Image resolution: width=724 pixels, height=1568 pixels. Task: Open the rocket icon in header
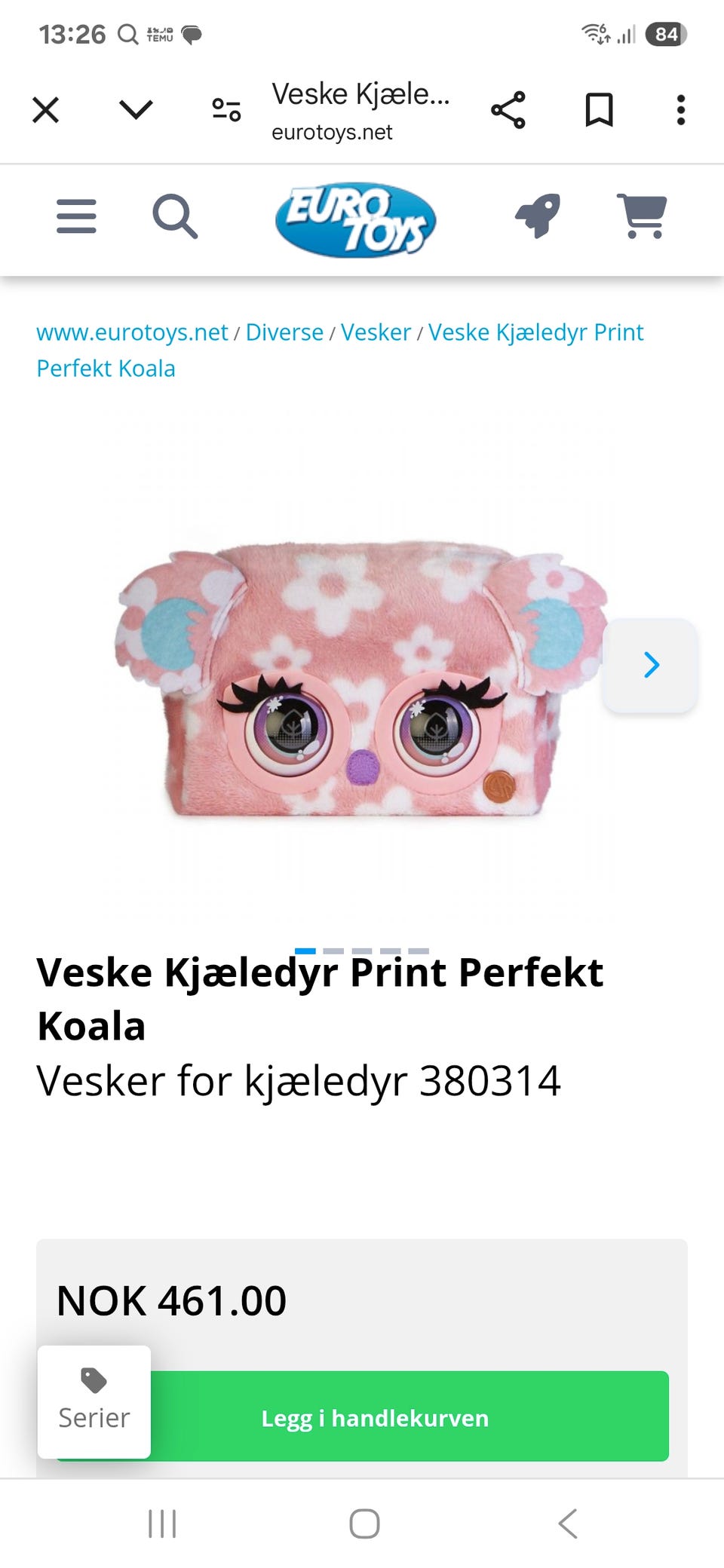[x=538, y=216]
